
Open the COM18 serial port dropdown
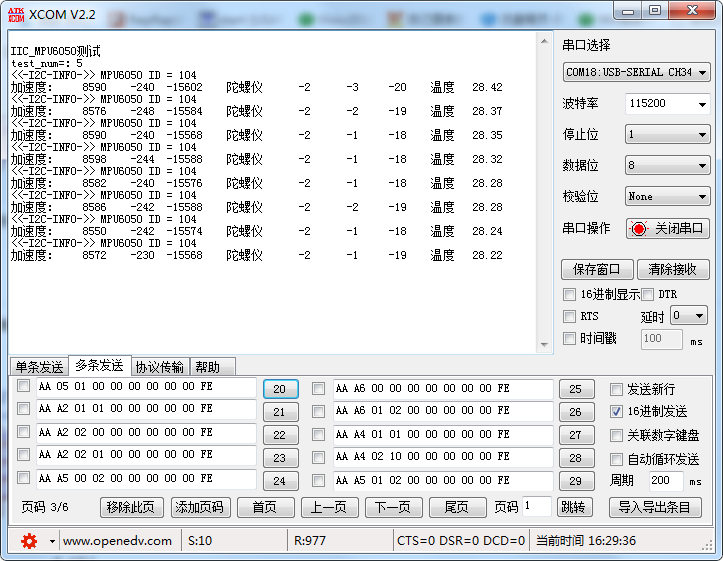point(636,72)
